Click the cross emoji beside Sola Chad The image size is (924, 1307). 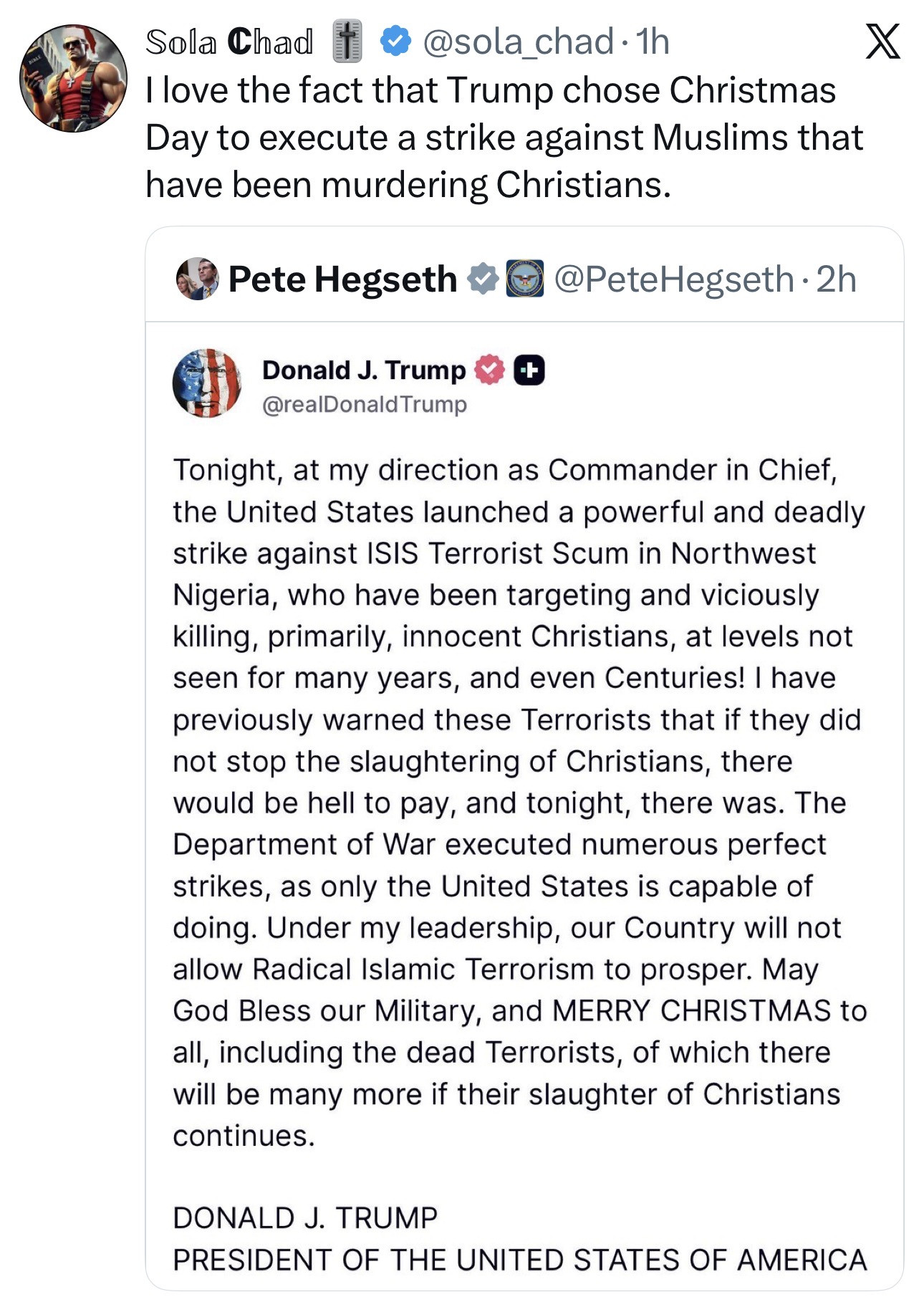coord(347,41)
